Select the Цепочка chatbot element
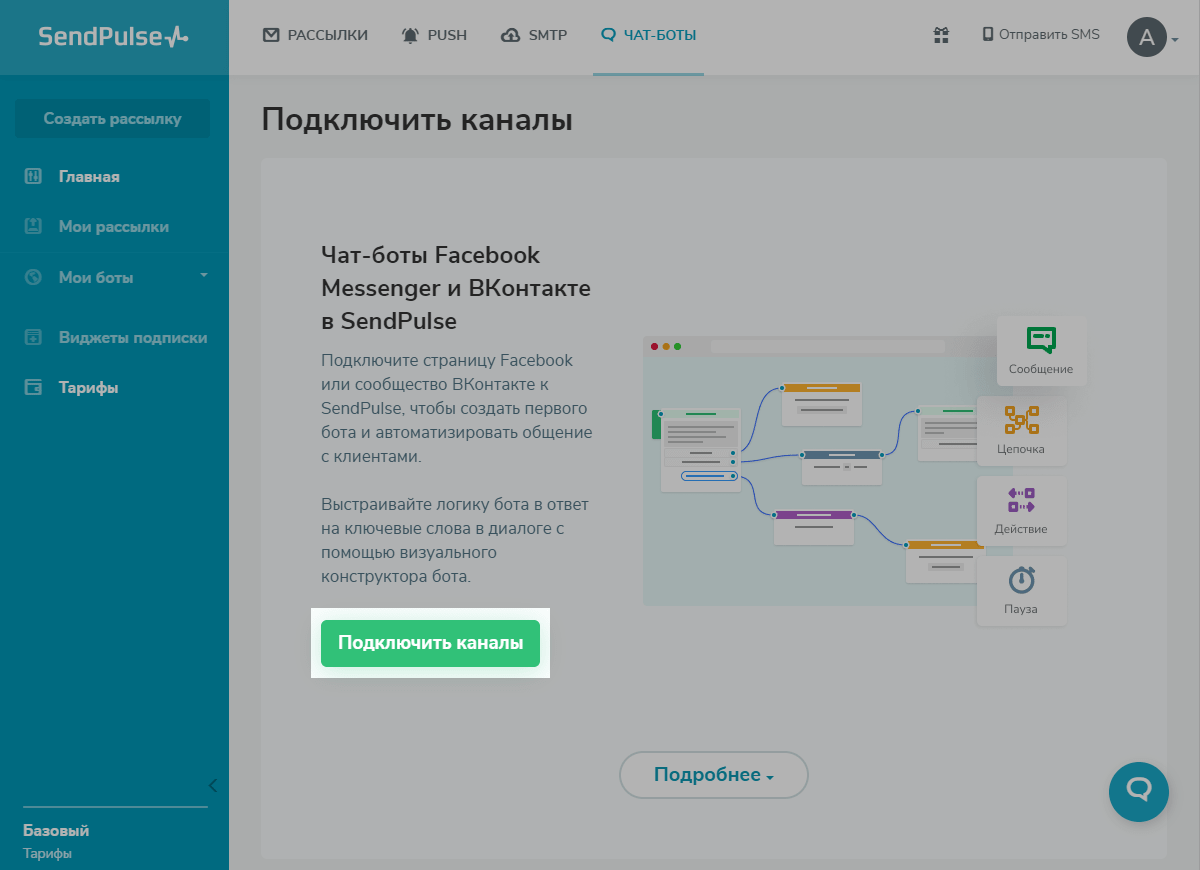 [1022, 430]
